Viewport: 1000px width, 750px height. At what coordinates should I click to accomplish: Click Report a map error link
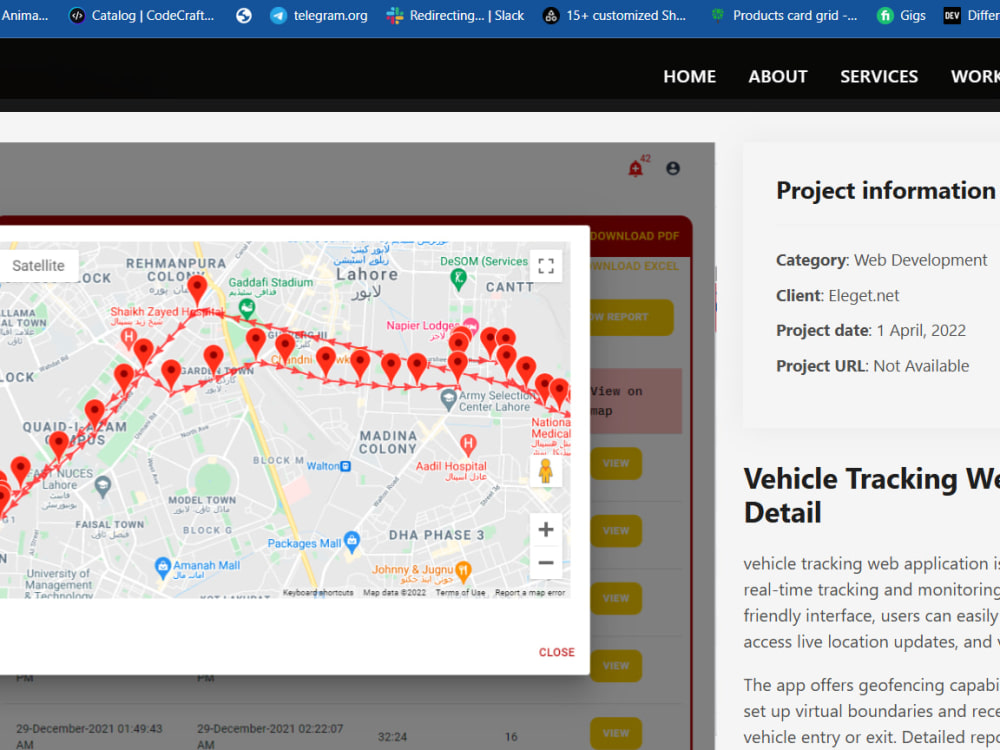[530, 592]
